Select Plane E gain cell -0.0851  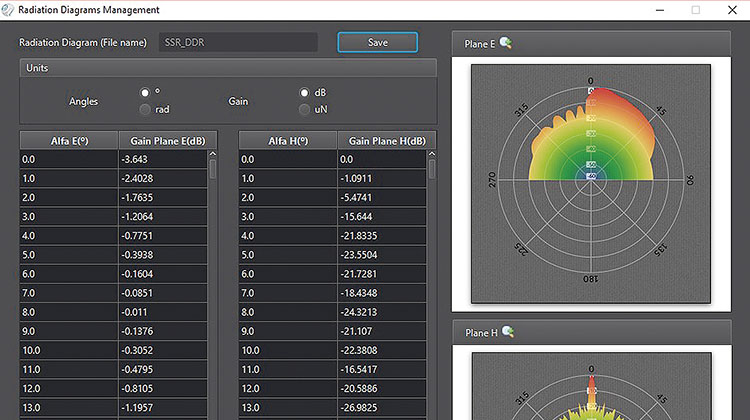tap(163, 293)
